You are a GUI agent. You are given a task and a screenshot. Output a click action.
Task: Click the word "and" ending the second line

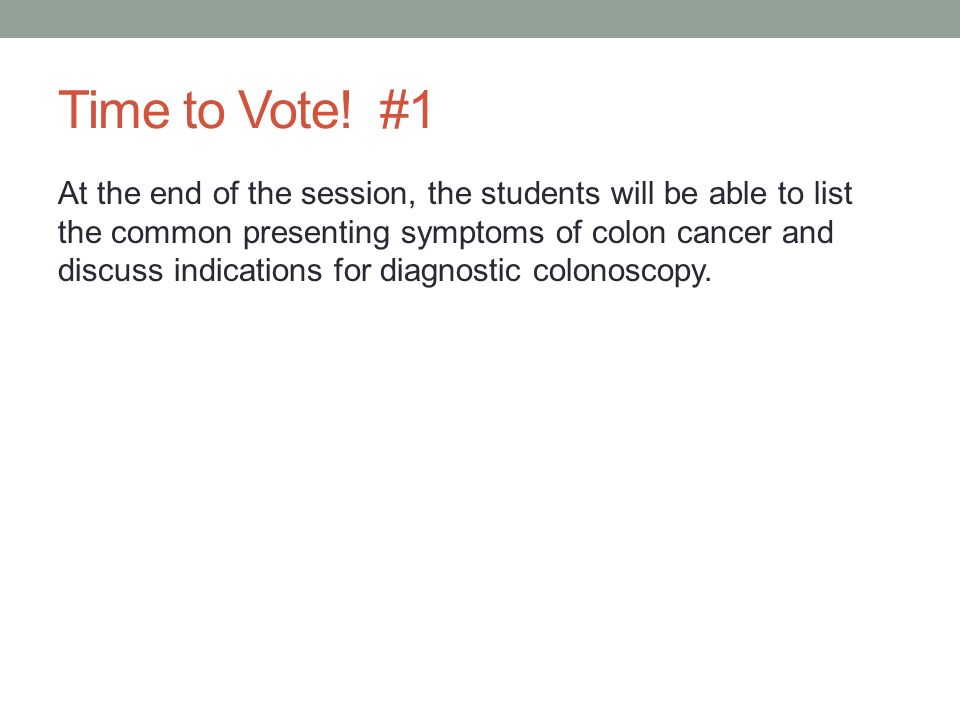pos(808,233)
